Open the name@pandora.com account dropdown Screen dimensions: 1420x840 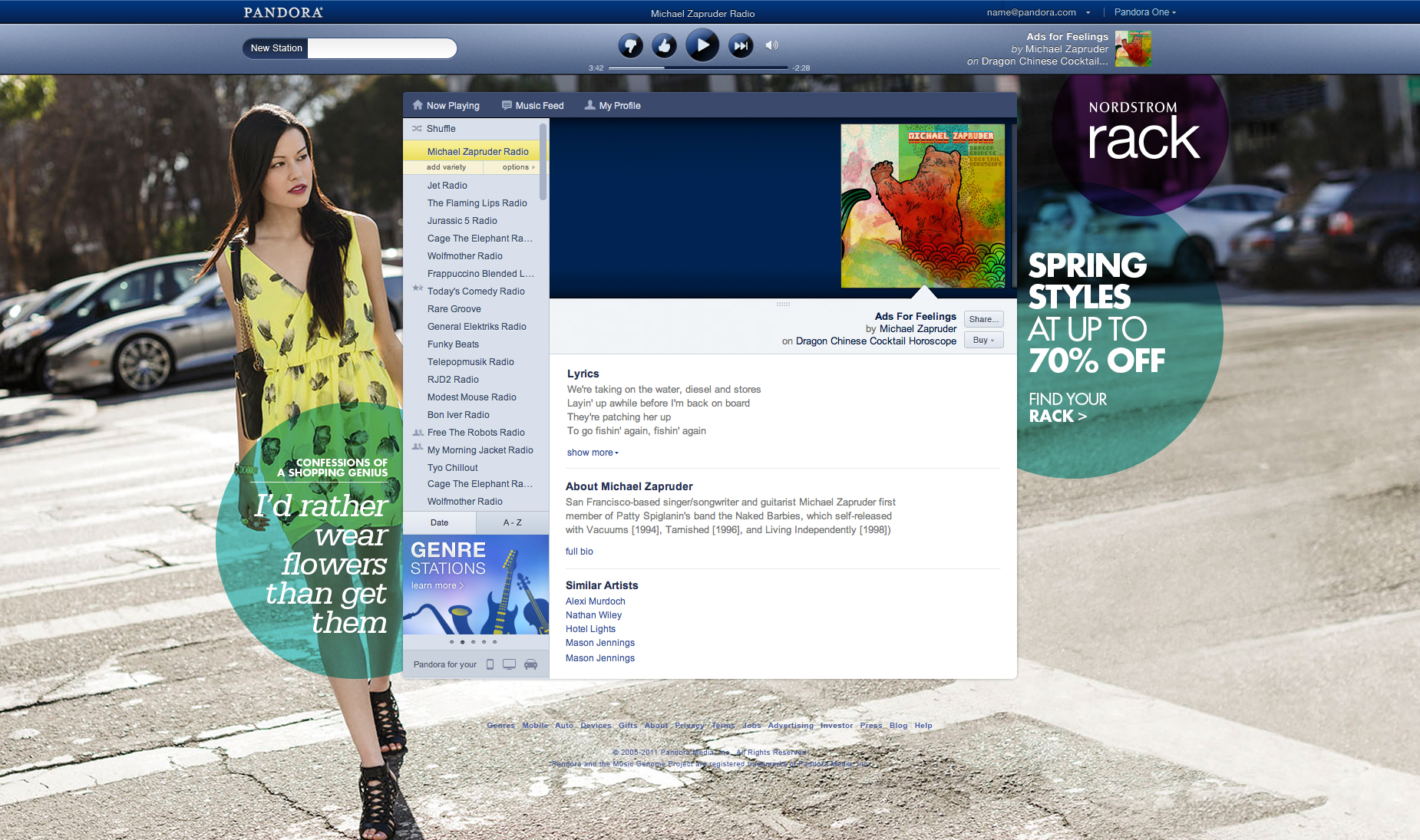(x=1038, y=12)
